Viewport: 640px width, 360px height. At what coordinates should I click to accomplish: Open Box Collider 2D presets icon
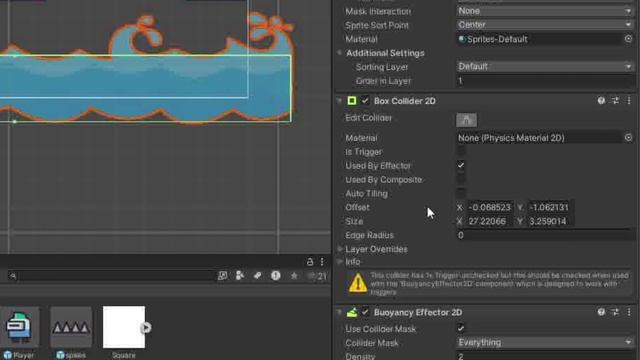pyautogui.click(x=615, y=100)
